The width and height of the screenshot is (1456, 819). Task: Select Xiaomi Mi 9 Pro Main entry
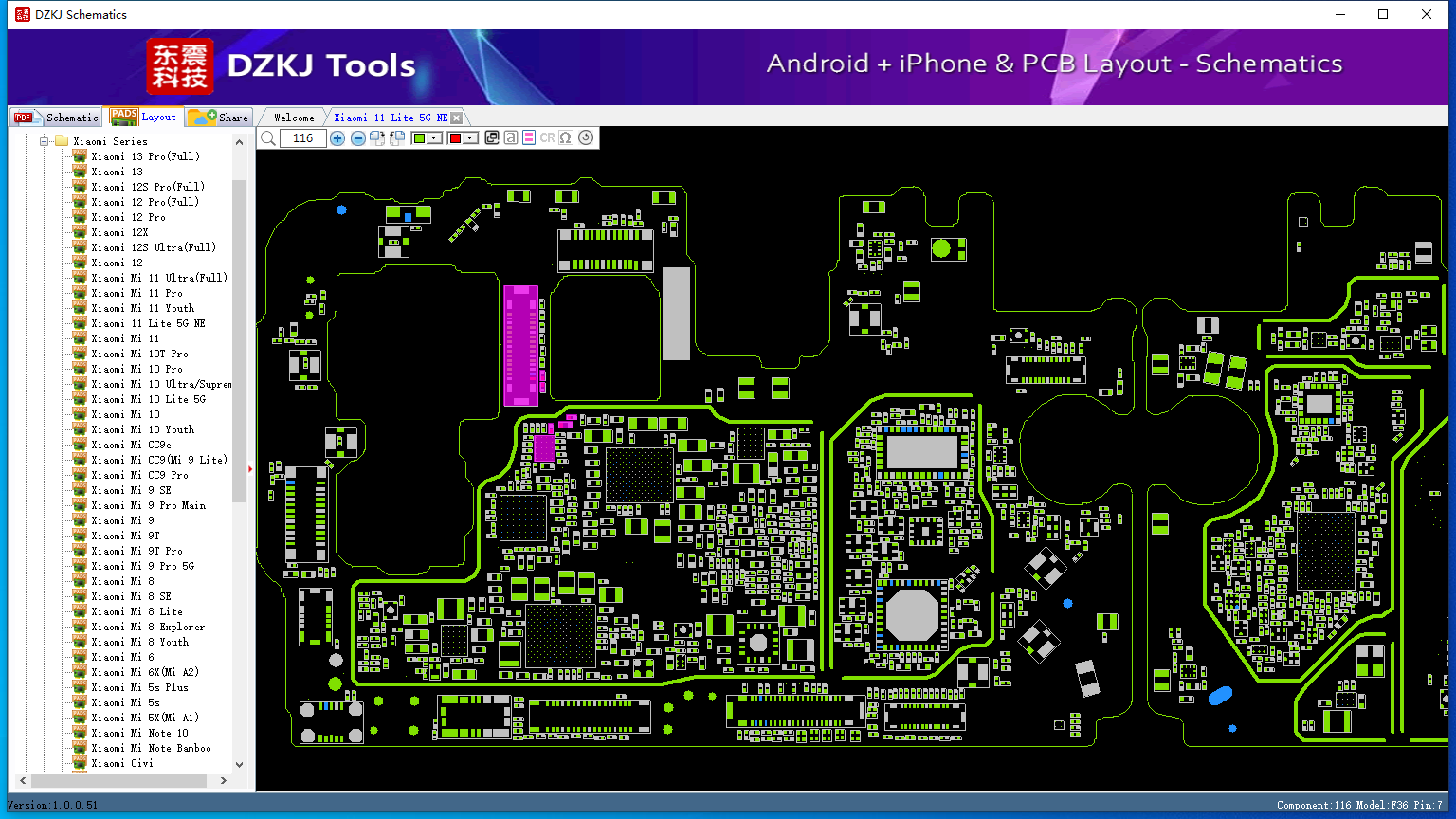pyautogui.click(x=148, y=505)
